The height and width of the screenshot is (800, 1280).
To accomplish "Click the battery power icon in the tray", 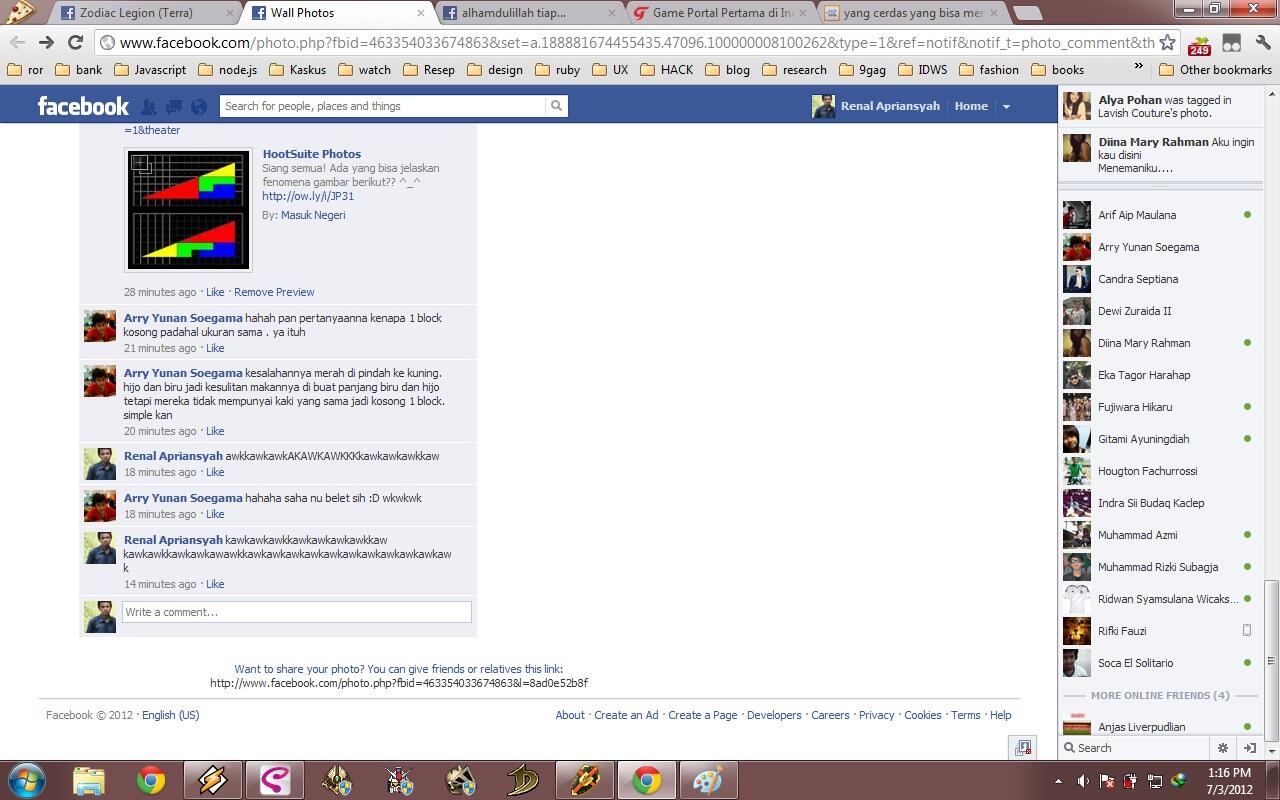I will pyautogui.click(x=1131, y=780).
